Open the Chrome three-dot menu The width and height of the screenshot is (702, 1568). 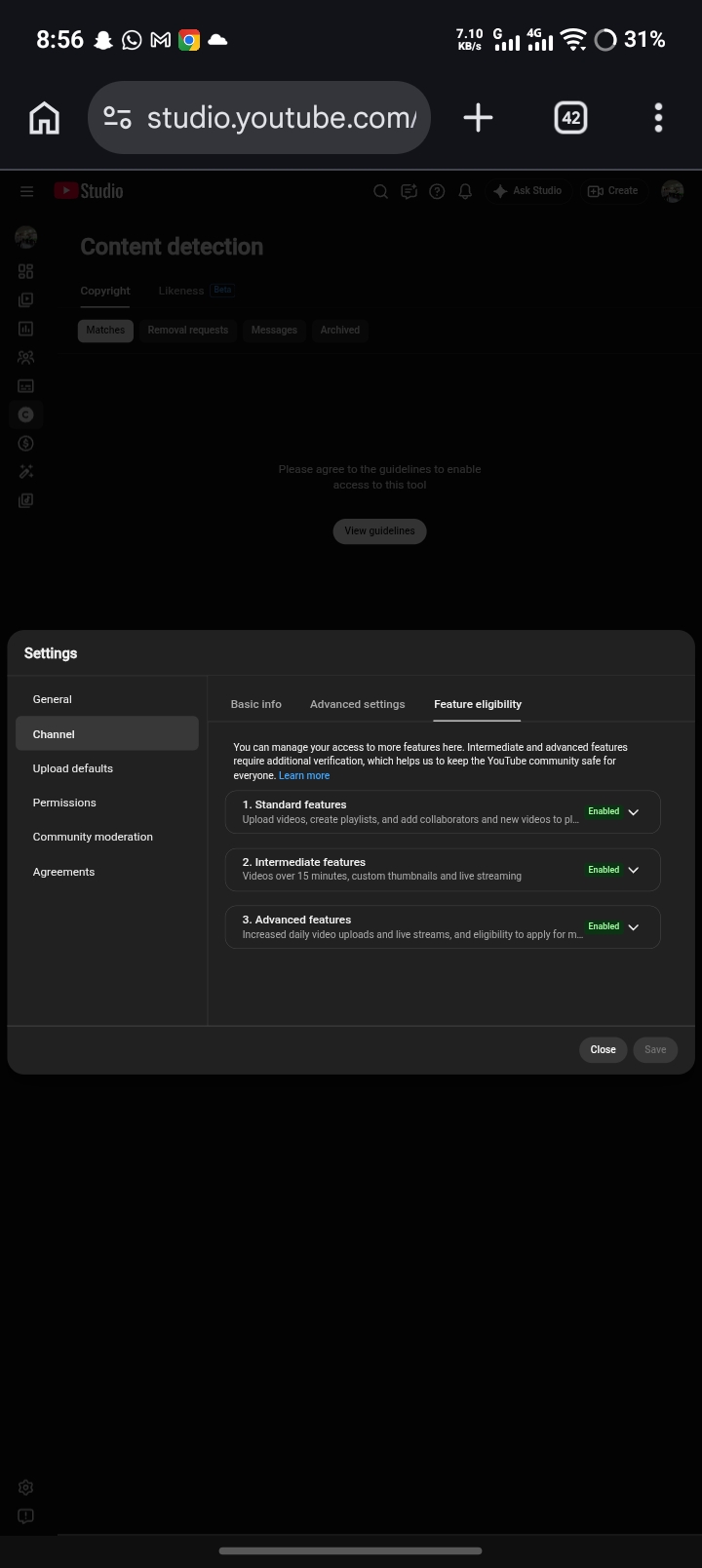point(659,118)
